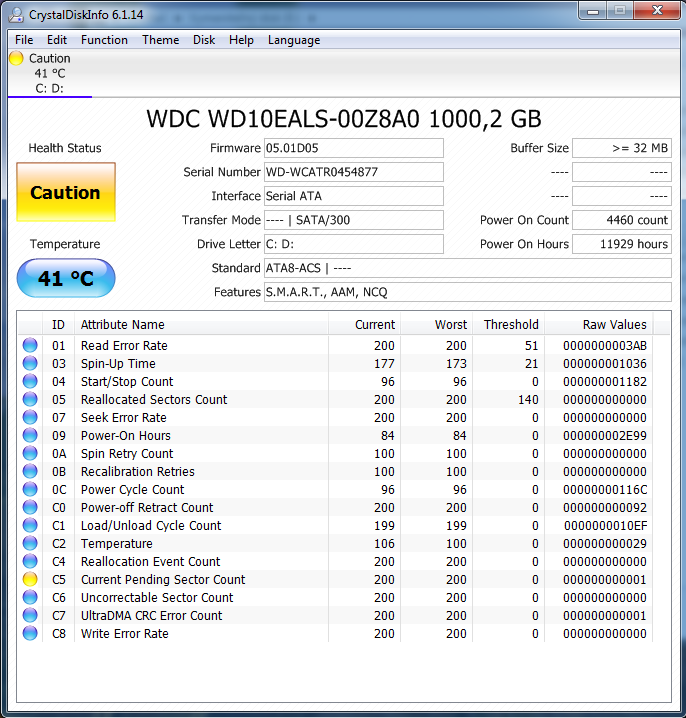The width and height of the screenshot is (686, 718).
Task: Click the status orb for Power-off Retract Count
Action: (x=30, y=507)
